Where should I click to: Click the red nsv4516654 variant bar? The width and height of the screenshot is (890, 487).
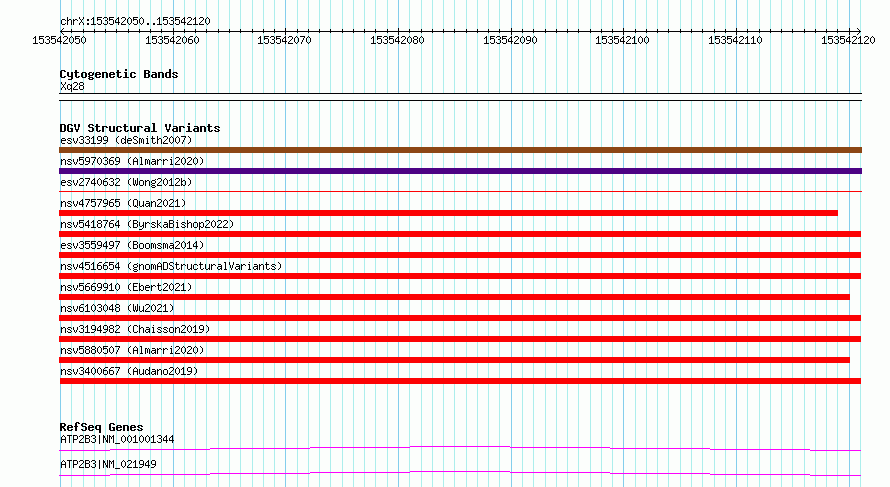(x=460, y=276)
